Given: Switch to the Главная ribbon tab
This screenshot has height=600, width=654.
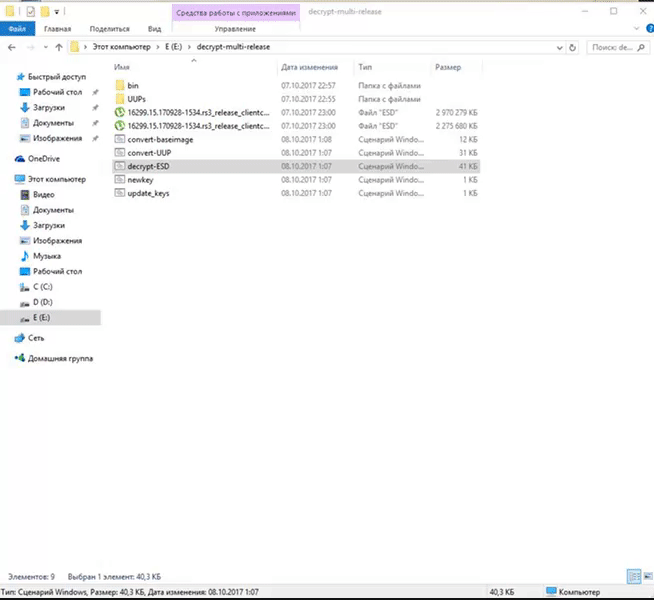Looking at the screenshot, I should [58, 29].
